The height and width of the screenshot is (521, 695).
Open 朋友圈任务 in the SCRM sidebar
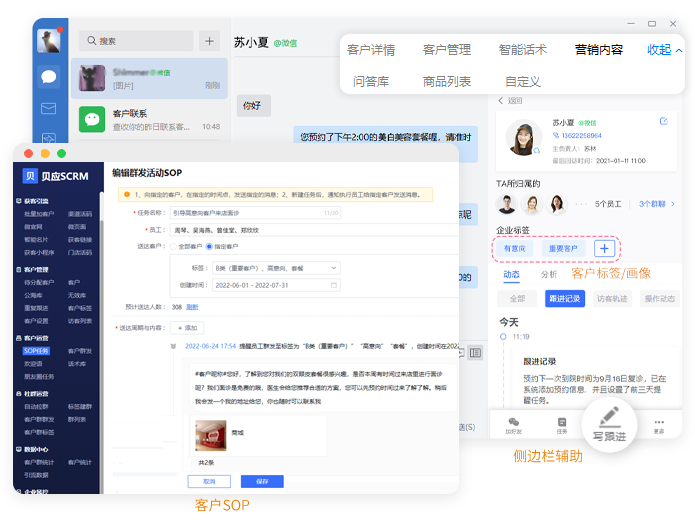[x=39, y=376]
